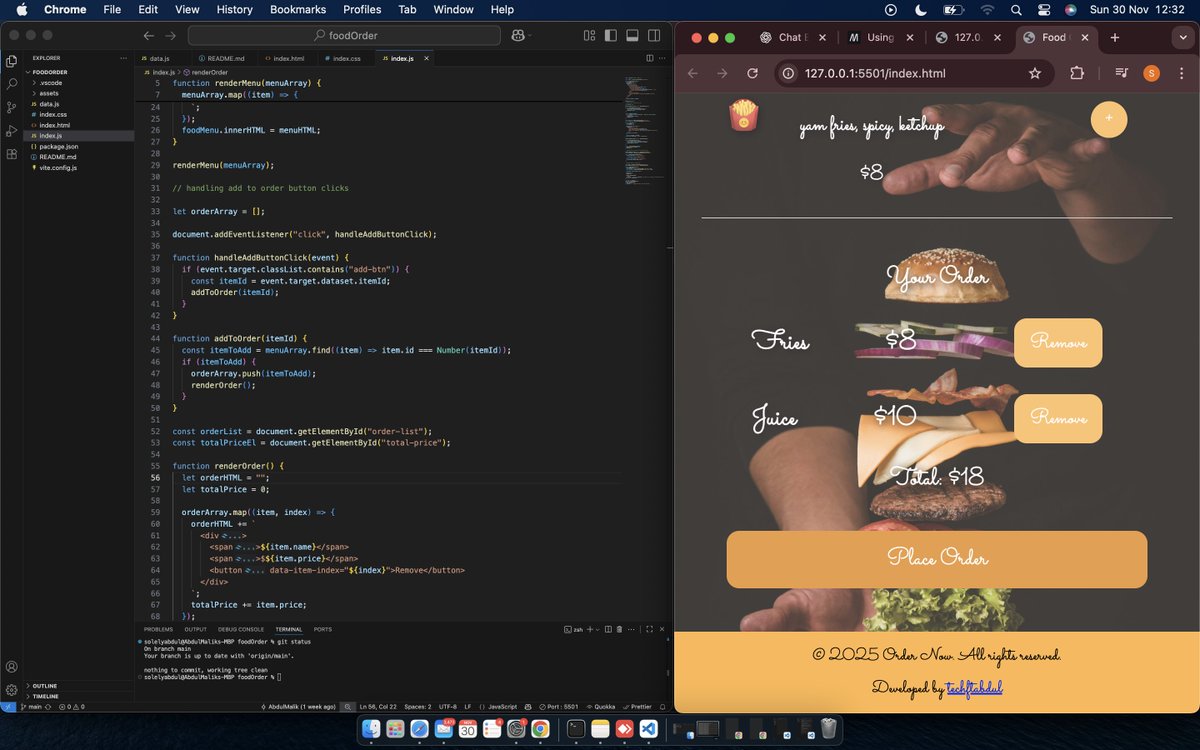
Task: Click the Port: 5501 status bar item
Action: [x=558, y=706]
